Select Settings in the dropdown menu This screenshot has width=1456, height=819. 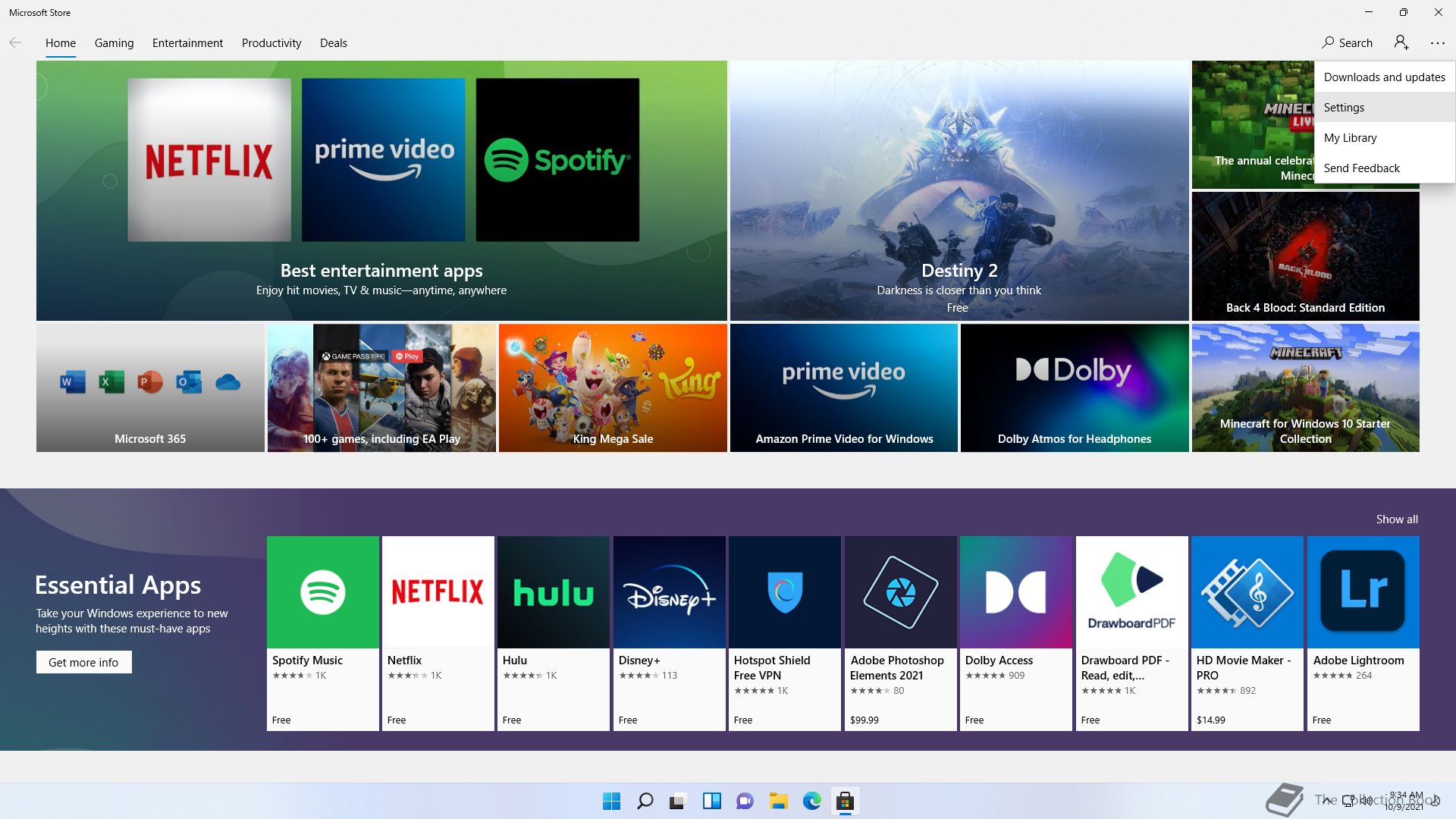point(1385,107)
